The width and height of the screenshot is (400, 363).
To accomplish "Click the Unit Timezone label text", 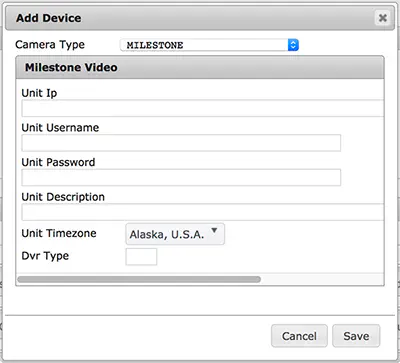I will (x=59, y=233).
